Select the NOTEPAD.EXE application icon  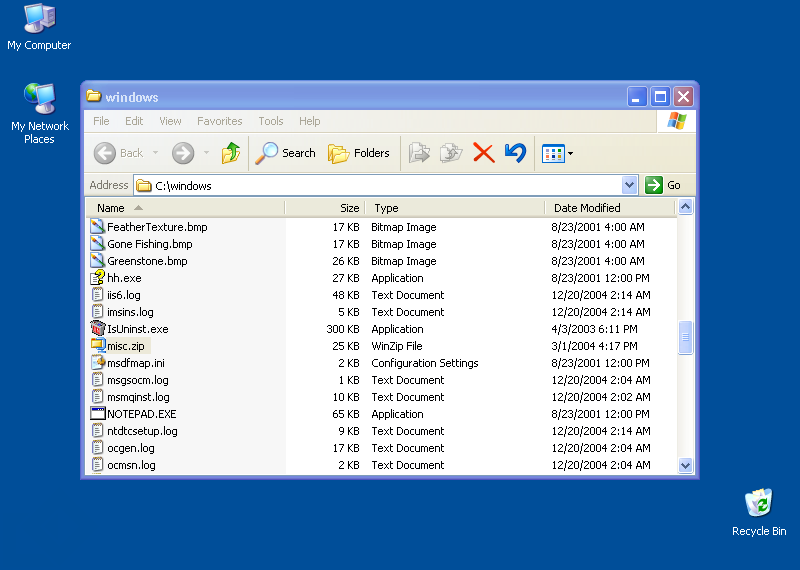point(98,414)
